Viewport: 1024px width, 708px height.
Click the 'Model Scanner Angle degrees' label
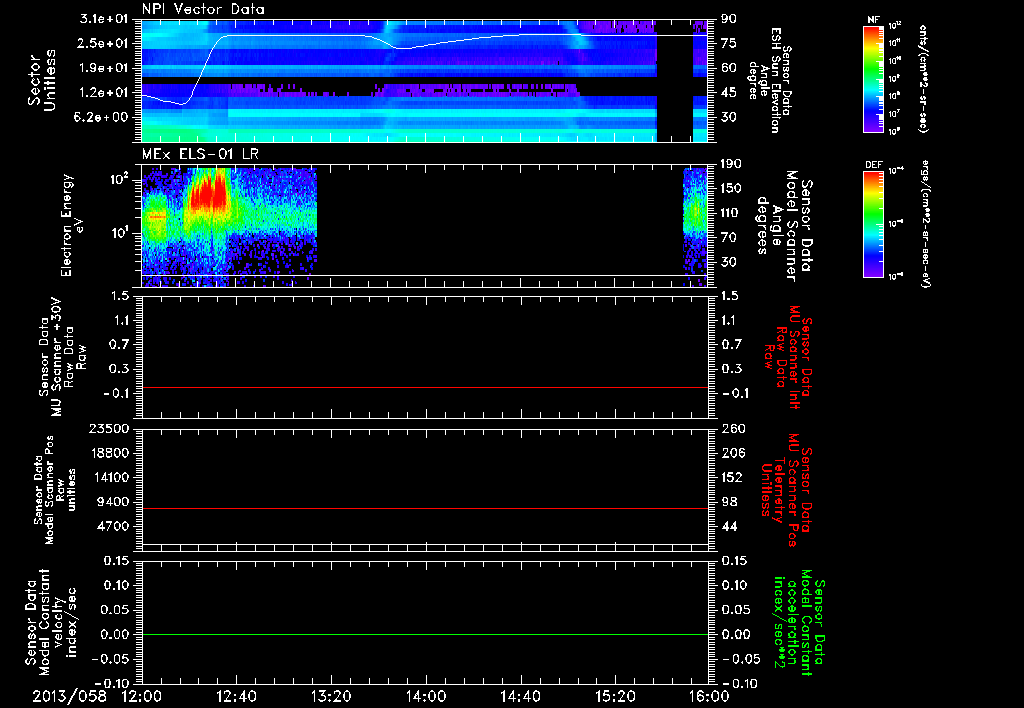tap(783, 226)
